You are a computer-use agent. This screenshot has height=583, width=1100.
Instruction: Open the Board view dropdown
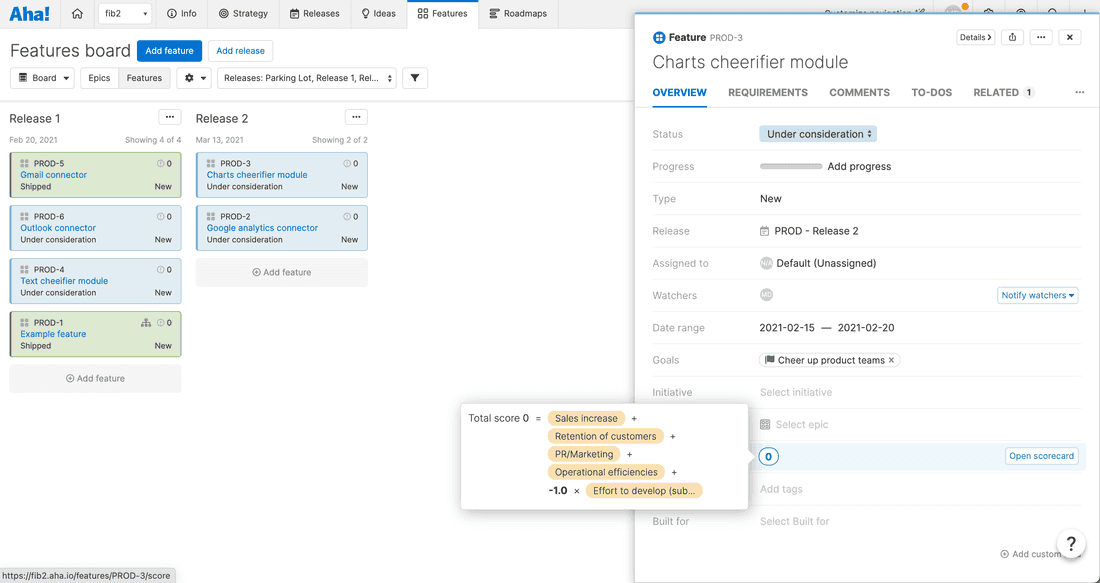pyautogui.click(x=42, y=77)
